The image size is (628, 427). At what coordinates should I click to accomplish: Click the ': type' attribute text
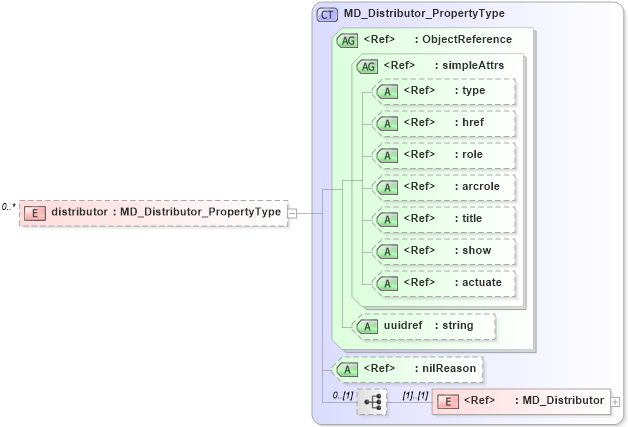point(470,91)
